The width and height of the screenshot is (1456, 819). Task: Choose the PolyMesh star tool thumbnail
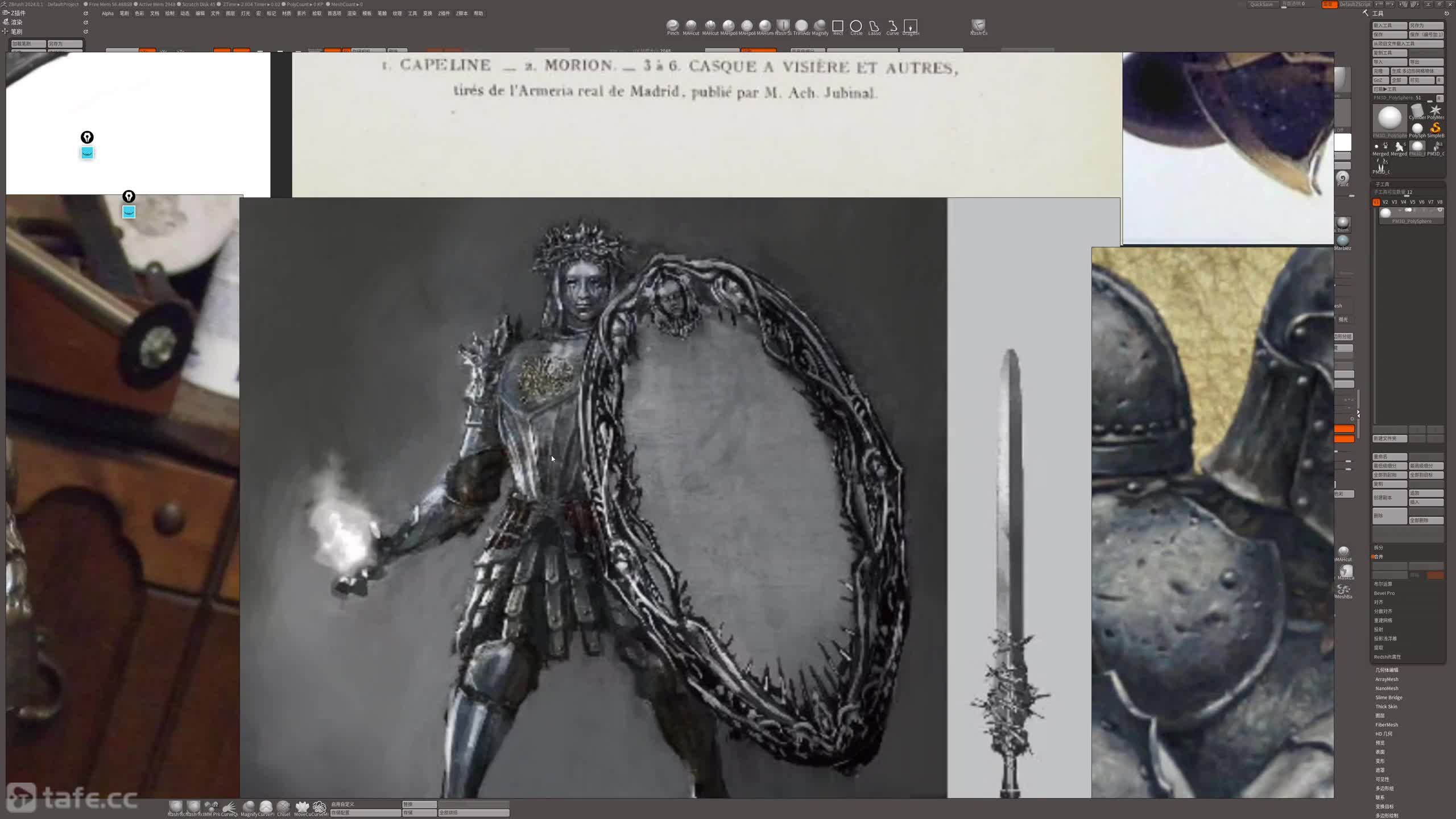(x=1435, y=111)
